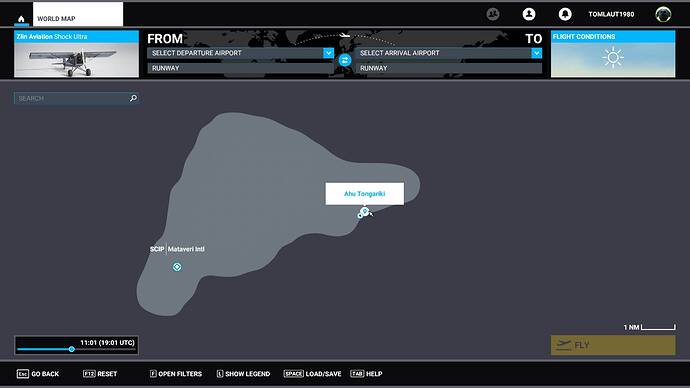The image size is (690, 388).
Task: Click the departure Runway field
Action: [240, 68]
